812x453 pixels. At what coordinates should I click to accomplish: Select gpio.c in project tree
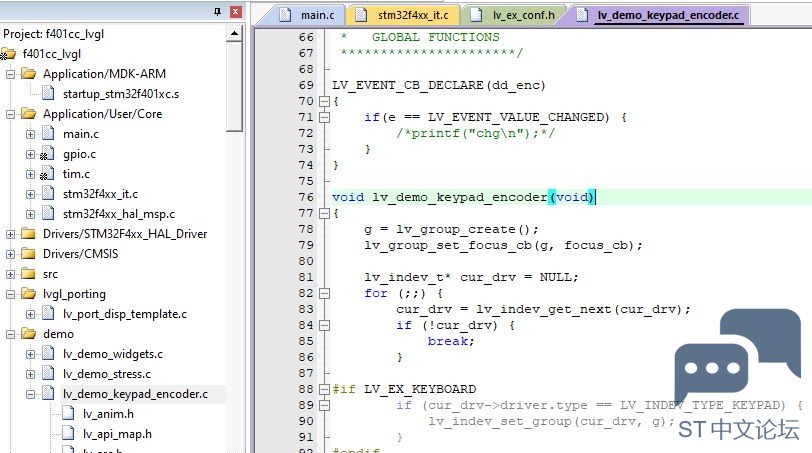79,154
